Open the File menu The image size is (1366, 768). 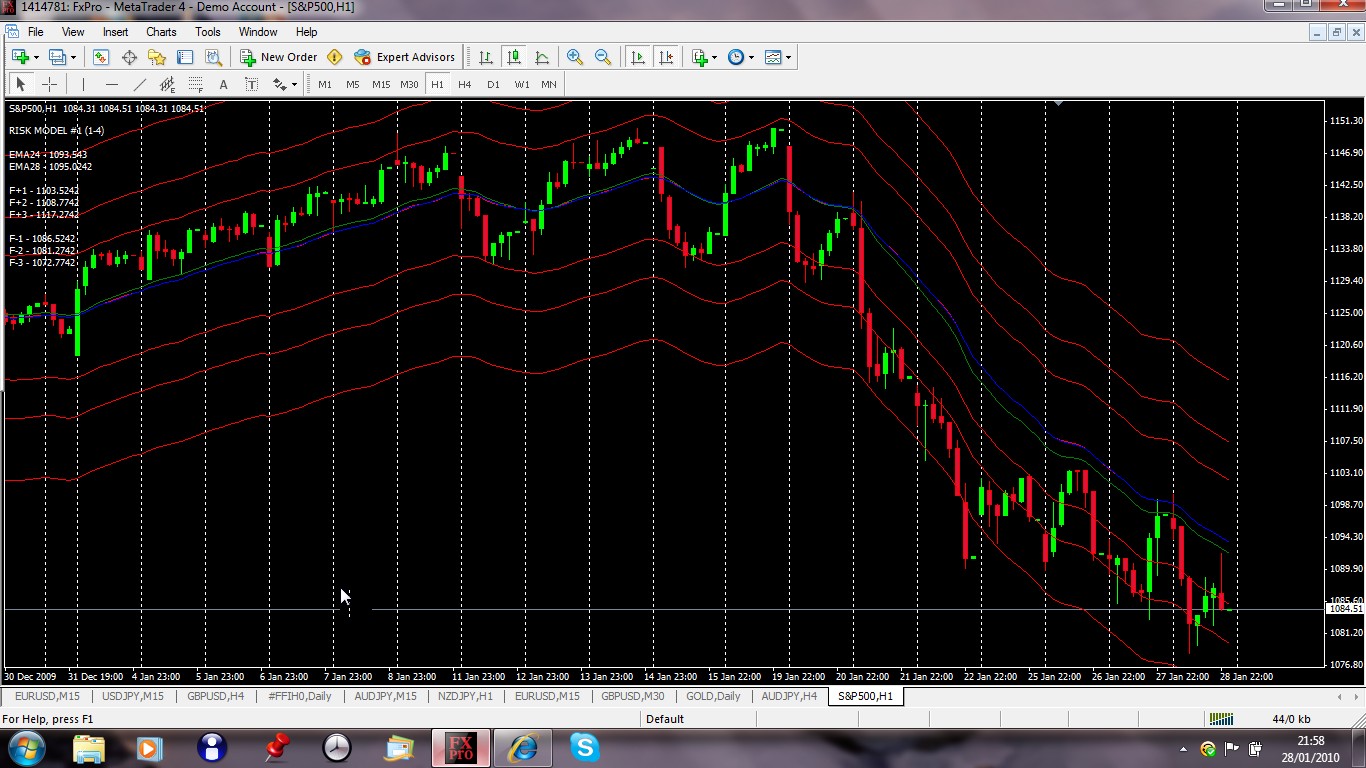pos(36,32)
